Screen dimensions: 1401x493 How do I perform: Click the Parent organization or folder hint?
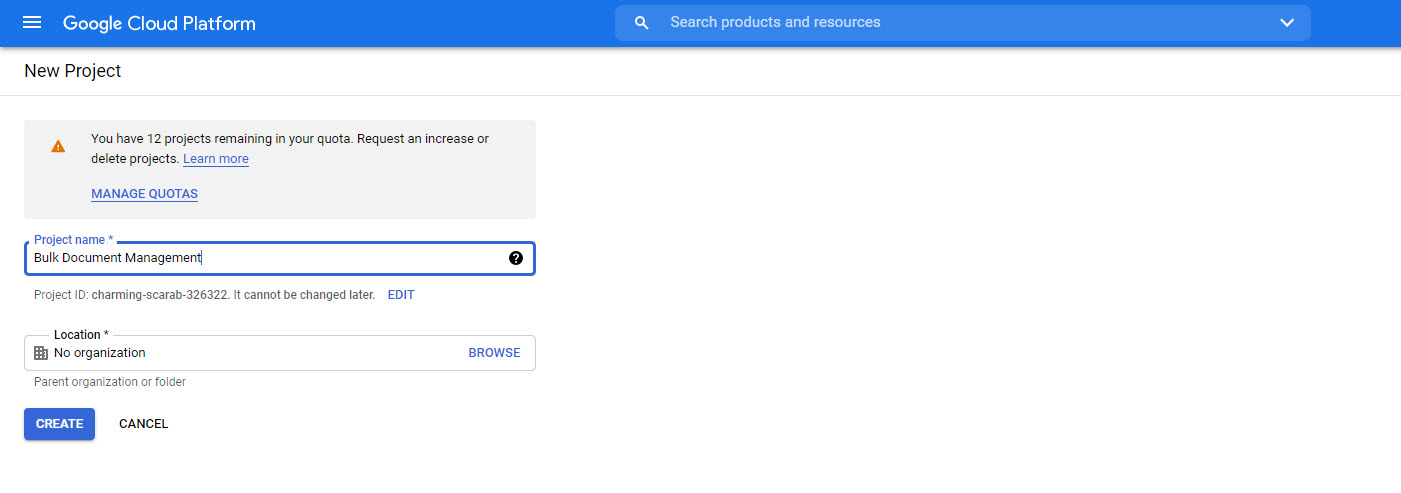110,382
